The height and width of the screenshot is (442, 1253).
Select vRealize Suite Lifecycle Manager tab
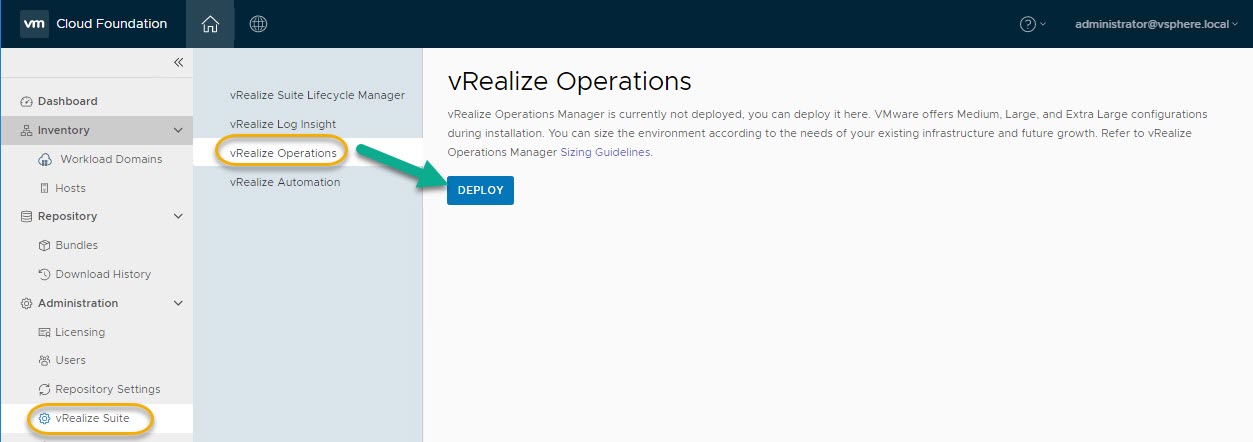(317, 95)
